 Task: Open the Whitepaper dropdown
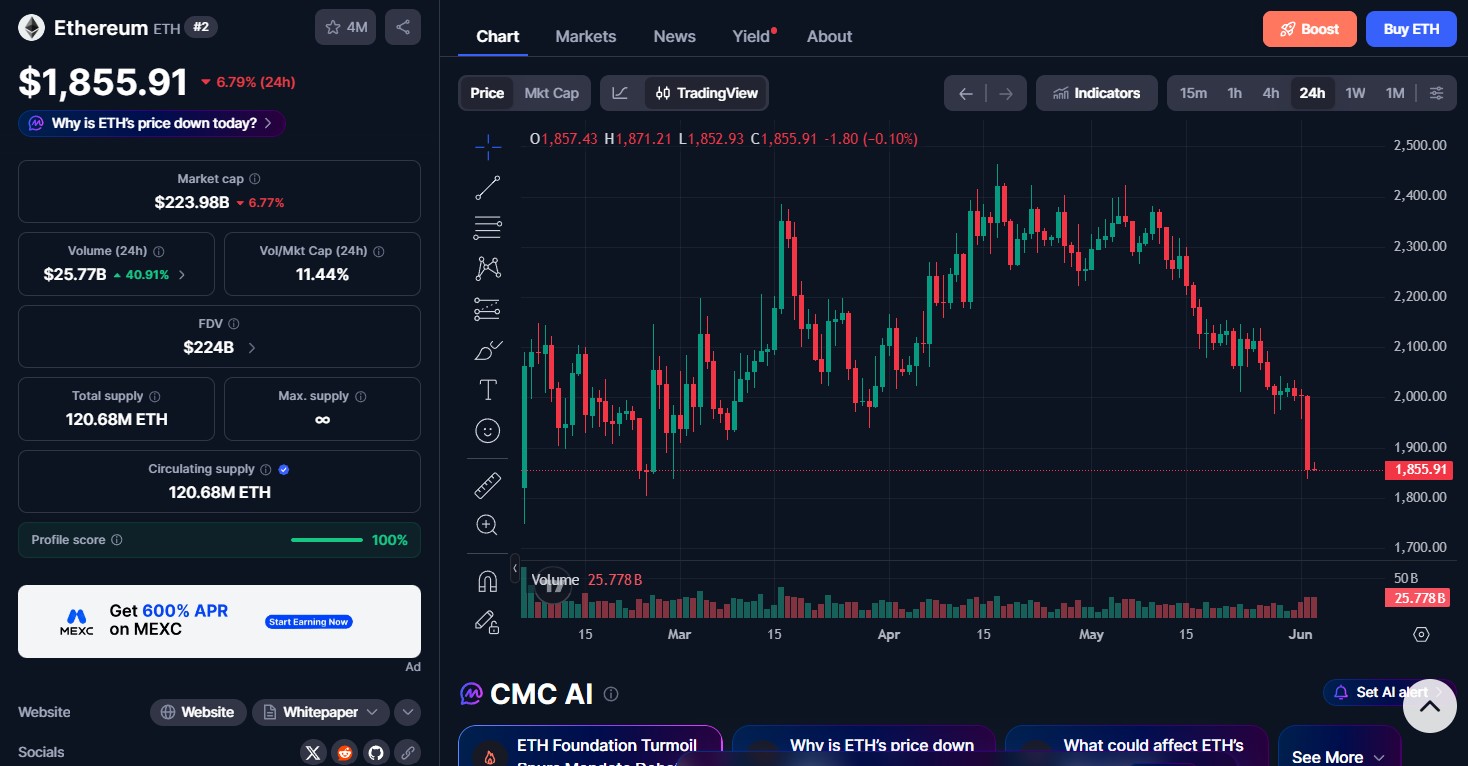pyautogui.click(x=320, y=712)
